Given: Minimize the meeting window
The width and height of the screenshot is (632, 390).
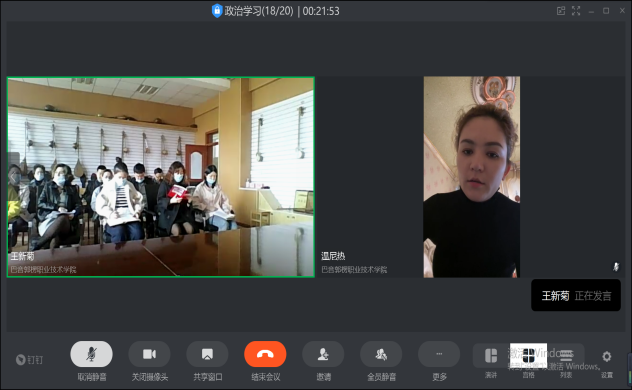Looking at the screenshot, I should [x=591, y=11].
